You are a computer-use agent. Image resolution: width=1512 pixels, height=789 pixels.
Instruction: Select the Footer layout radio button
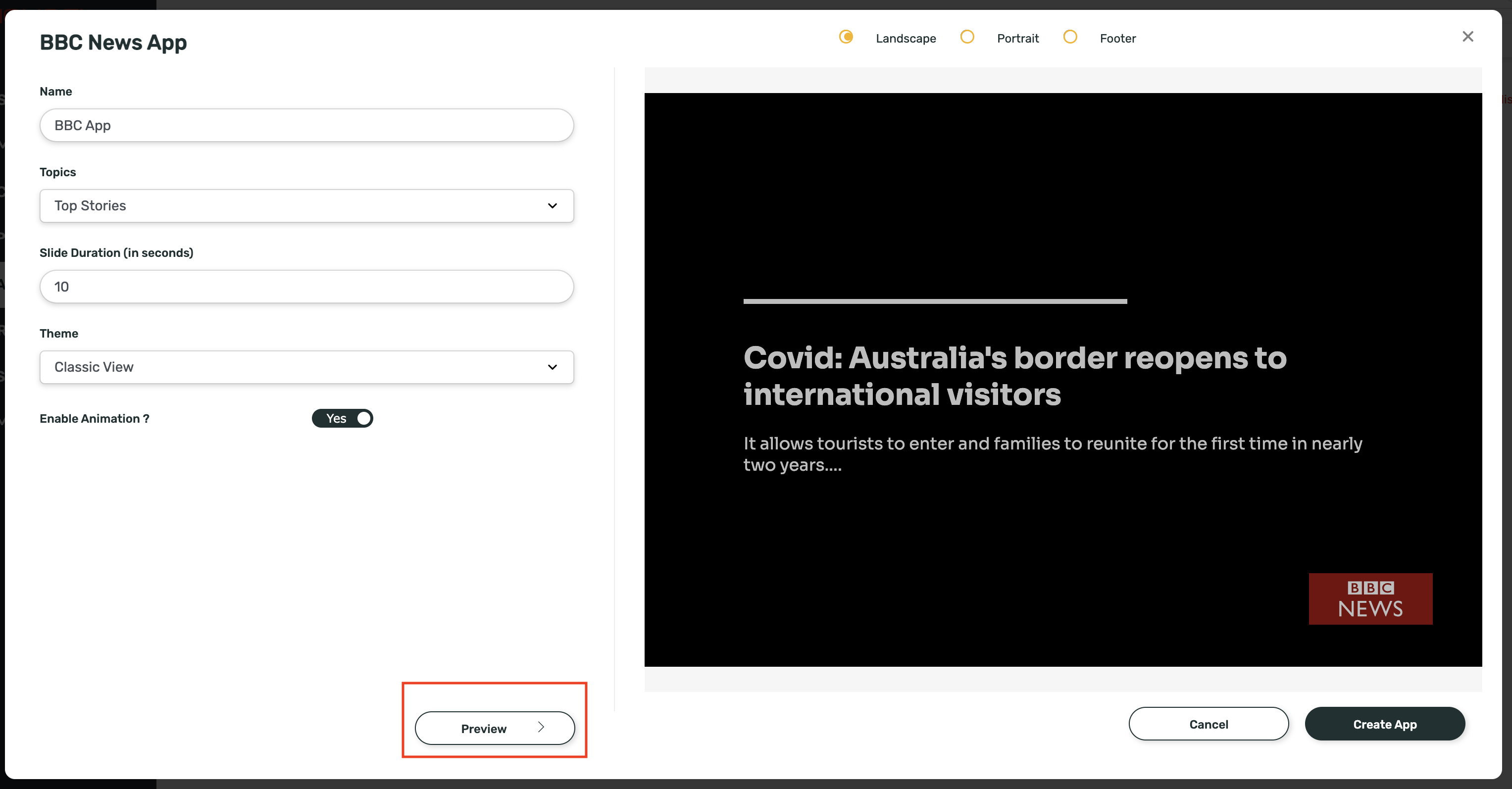coord(1070,37)
